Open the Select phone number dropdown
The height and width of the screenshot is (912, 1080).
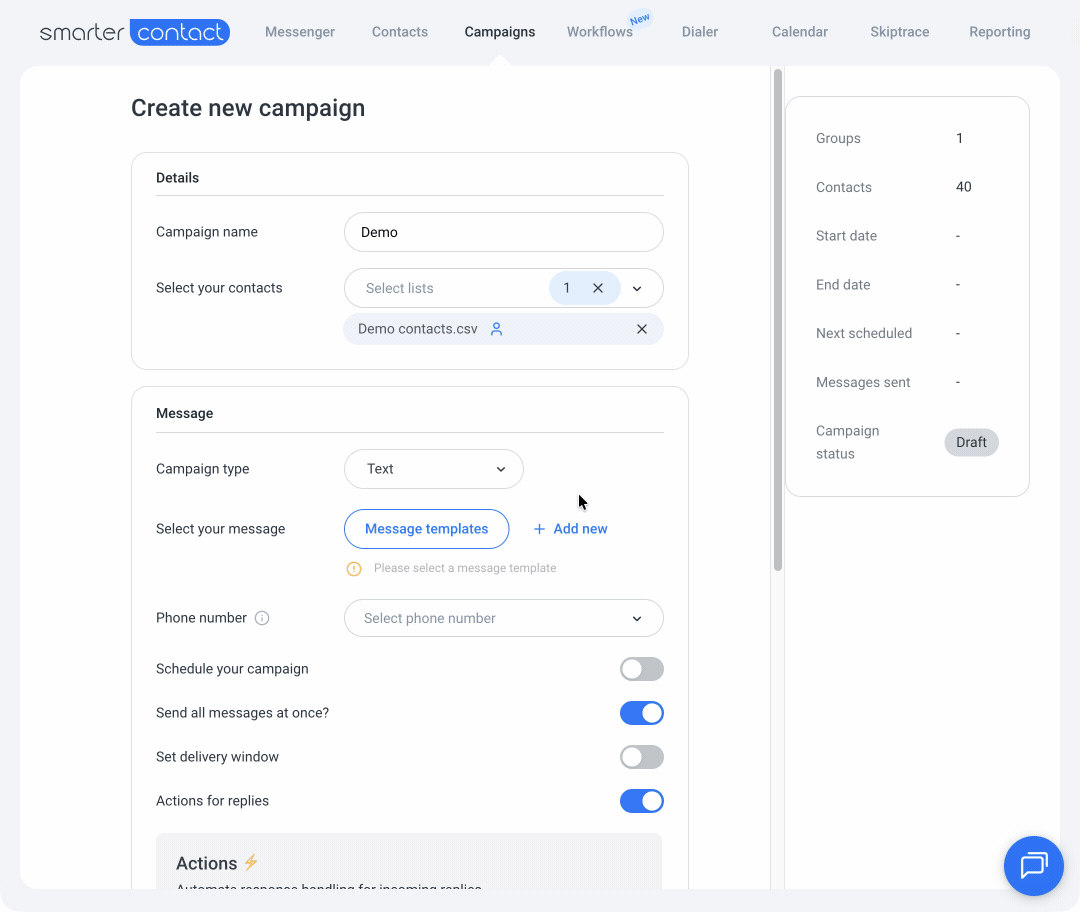click(x=503, y=618)
